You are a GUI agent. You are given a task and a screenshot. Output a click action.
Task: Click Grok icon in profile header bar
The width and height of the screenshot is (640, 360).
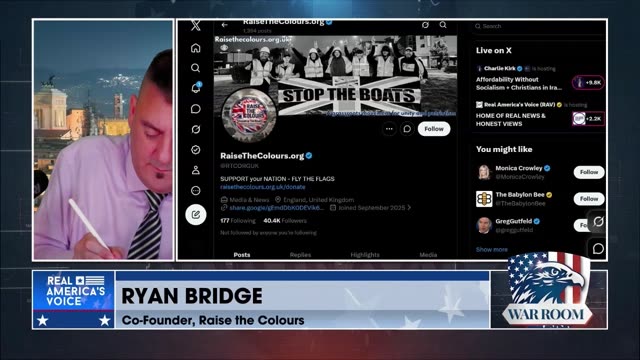425,25
